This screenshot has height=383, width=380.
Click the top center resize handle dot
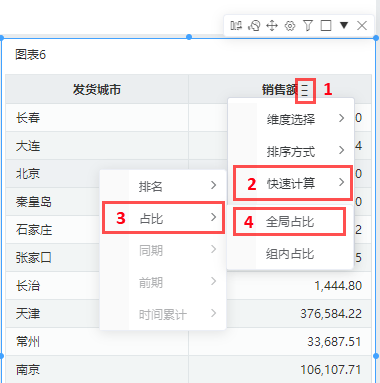coord(189,37)
